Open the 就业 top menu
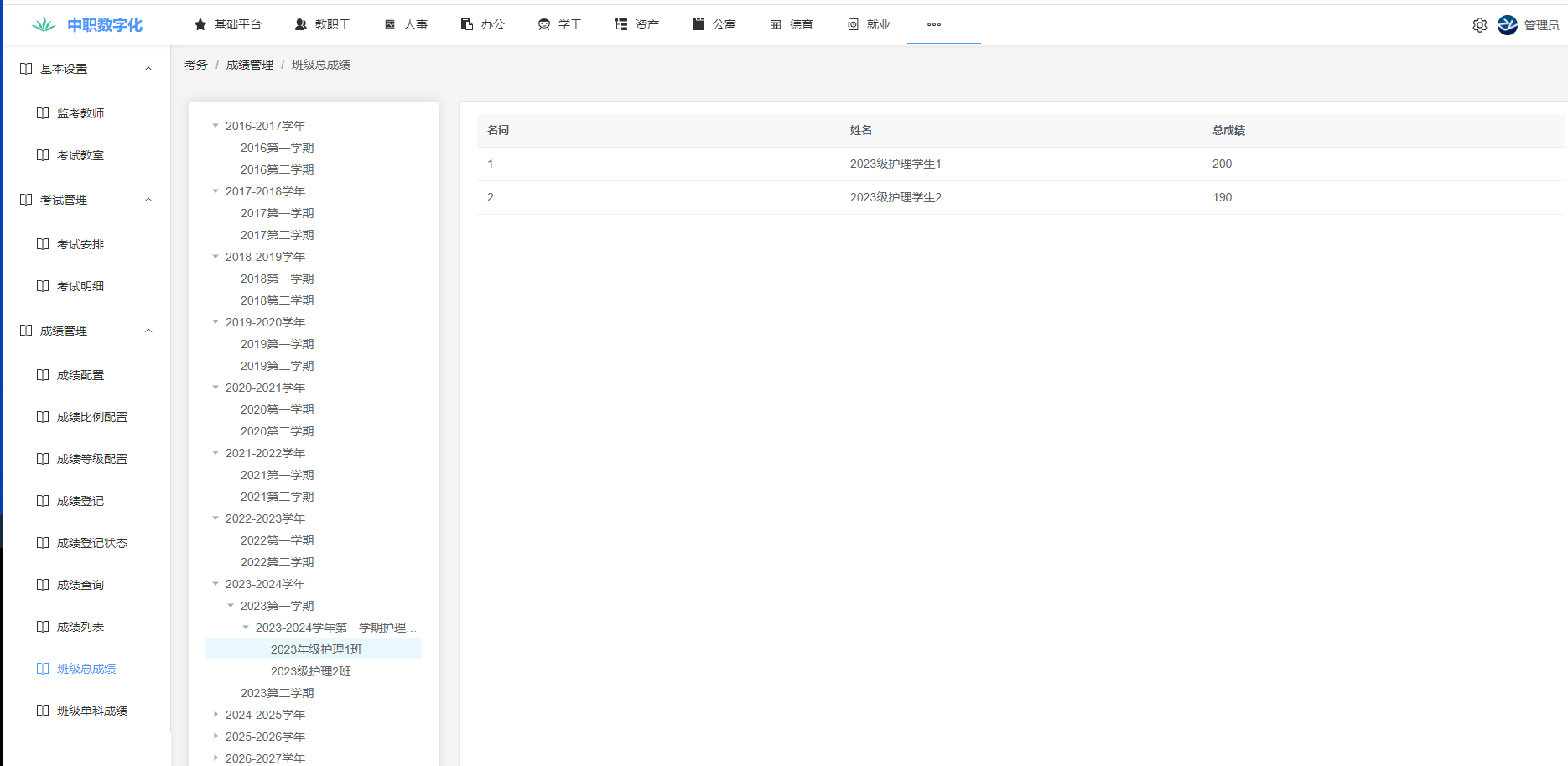This screenshot has height=766, width=1568. [869, 25]
